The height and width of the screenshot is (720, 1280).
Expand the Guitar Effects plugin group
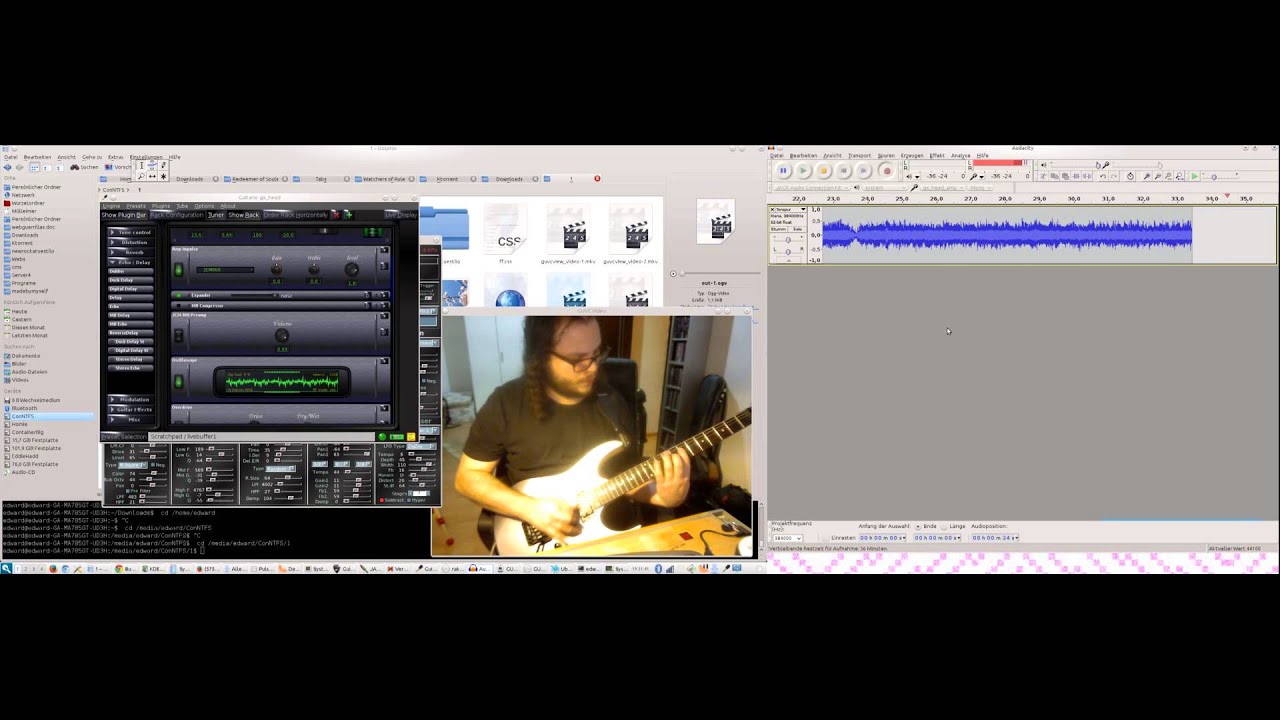tap(131, 410)
